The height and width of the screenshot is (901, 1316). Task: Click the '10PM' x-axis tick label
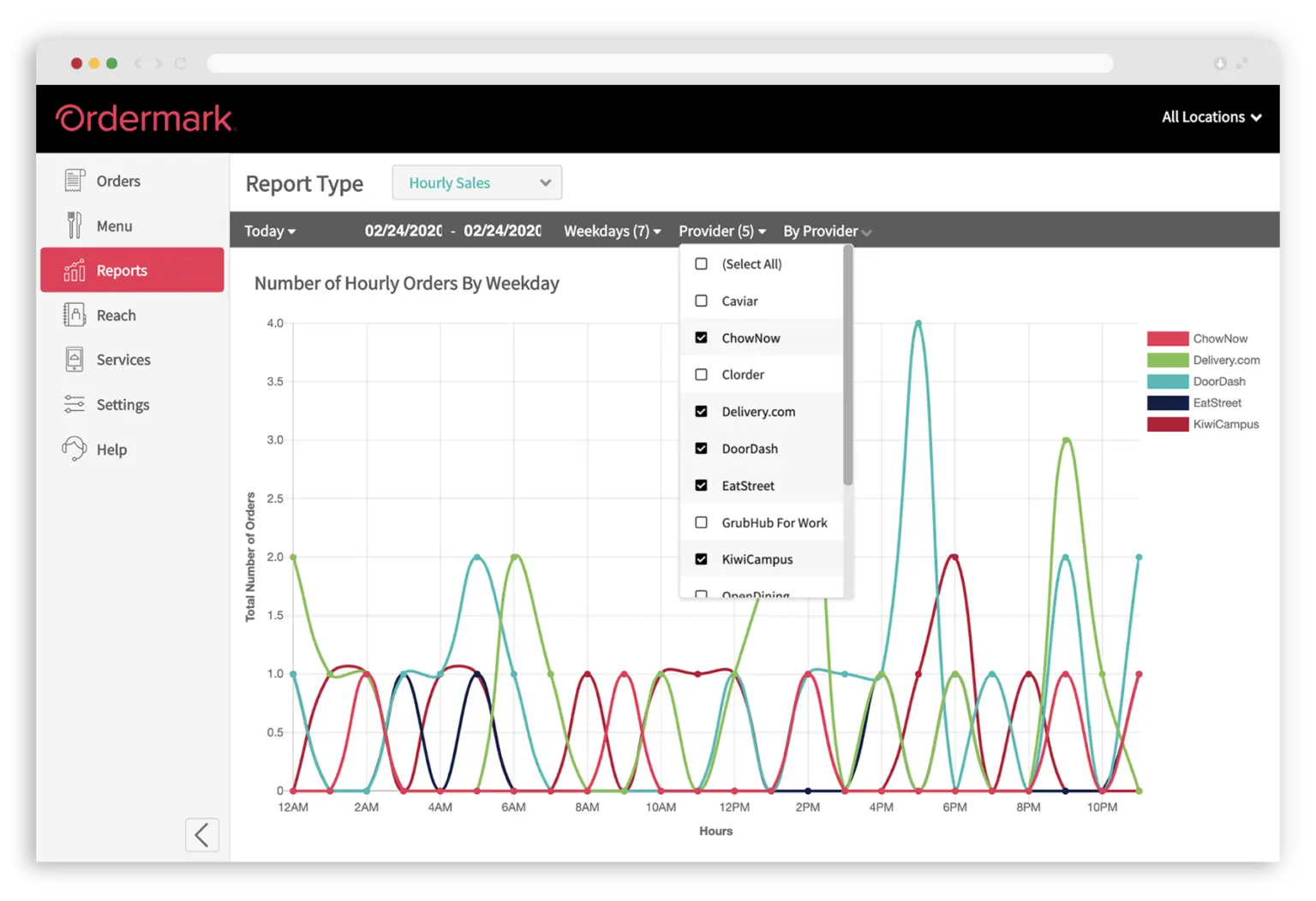pyautogui.click(x=1102, y=808)
